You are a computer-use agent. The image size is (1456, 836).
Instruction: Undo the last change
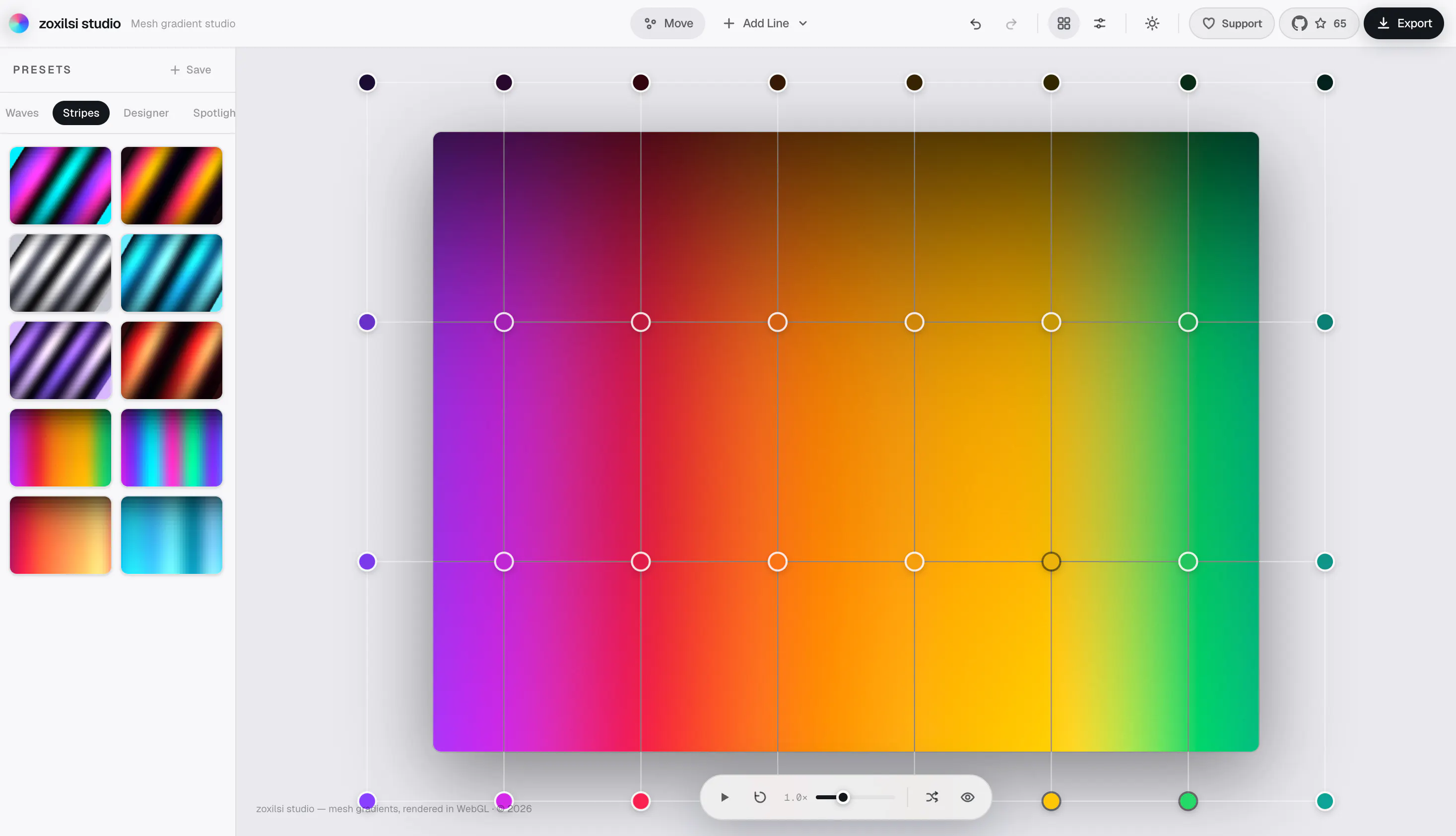[x=976, y=23]
